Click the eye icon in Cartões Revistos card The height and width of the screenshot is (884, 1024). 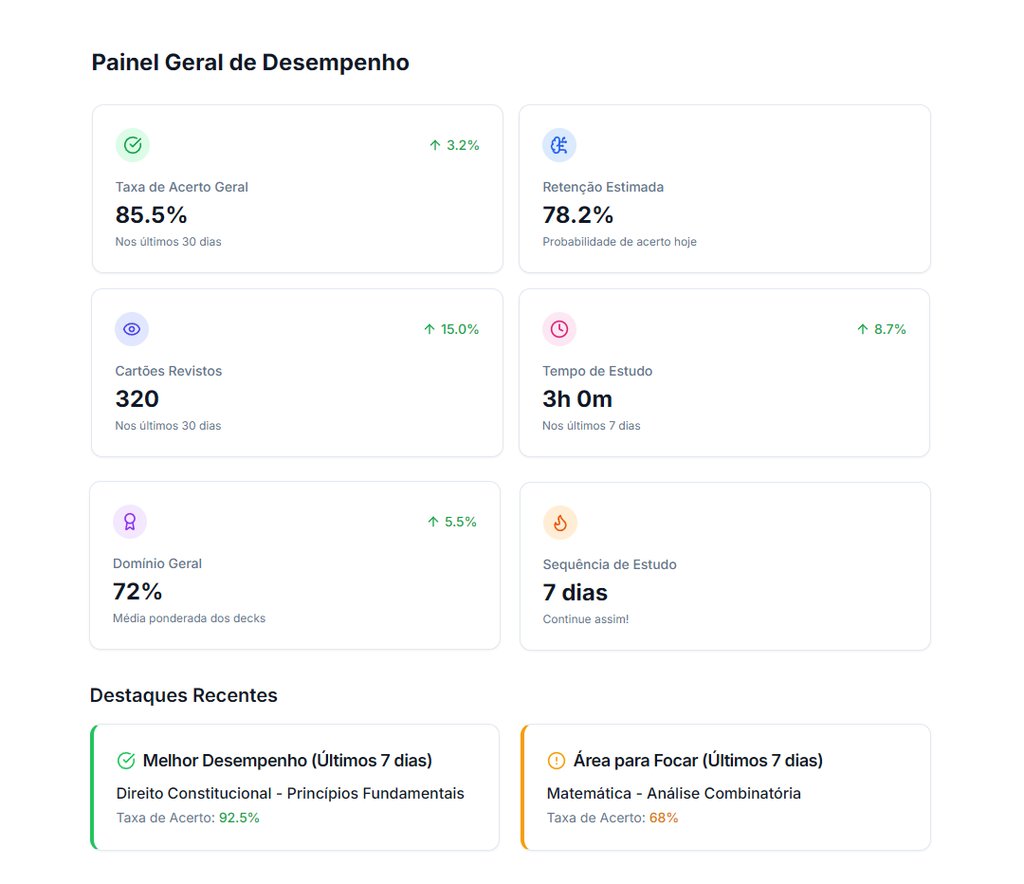click(x=132, y=329)
